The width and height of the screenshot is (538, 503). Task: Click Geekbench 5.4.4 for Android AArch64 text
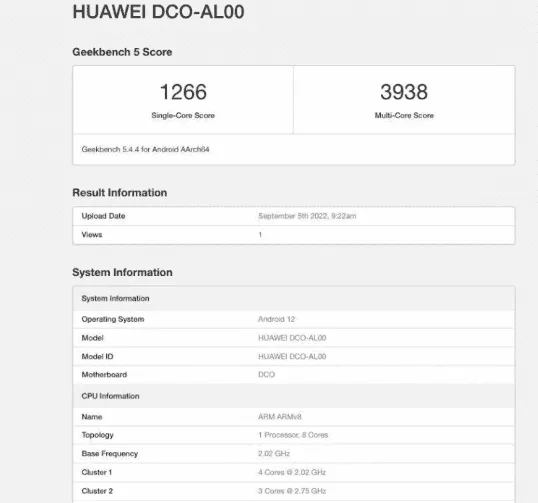145,149
